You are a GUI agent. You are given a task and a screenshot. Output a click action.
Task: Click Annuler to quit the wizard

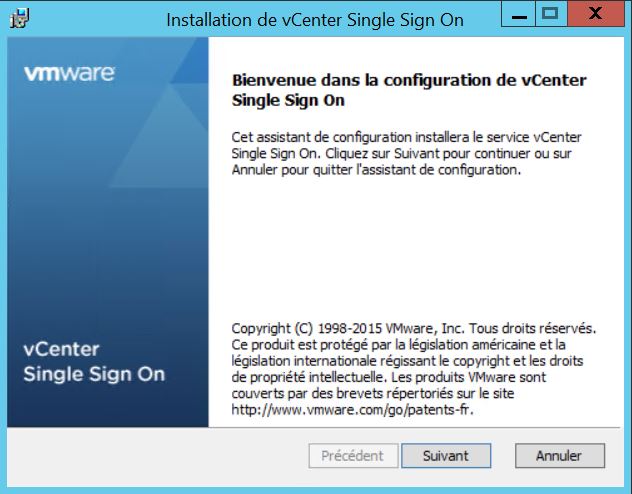pyautogui.click(x=559, y=456)
